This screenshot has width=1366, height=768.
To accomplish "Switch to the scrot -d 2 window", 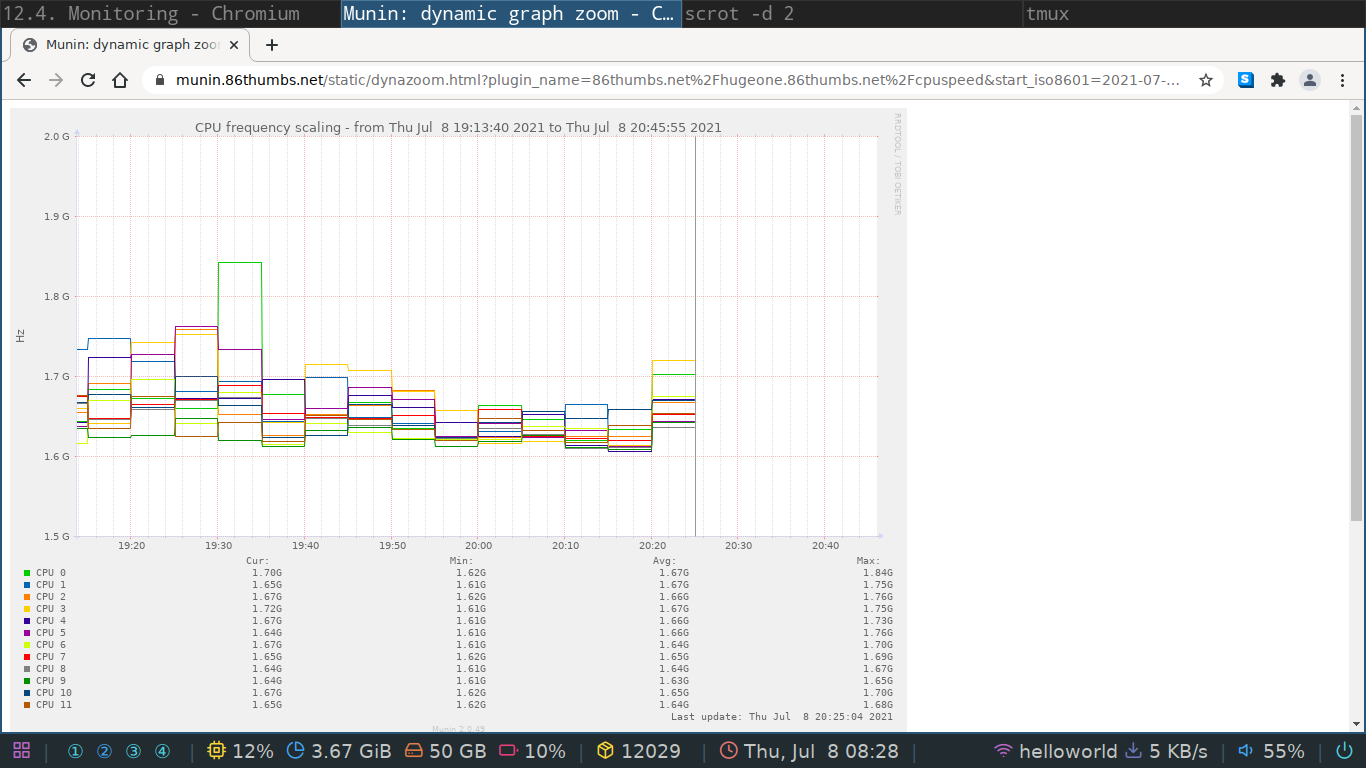I will [853, 14].
